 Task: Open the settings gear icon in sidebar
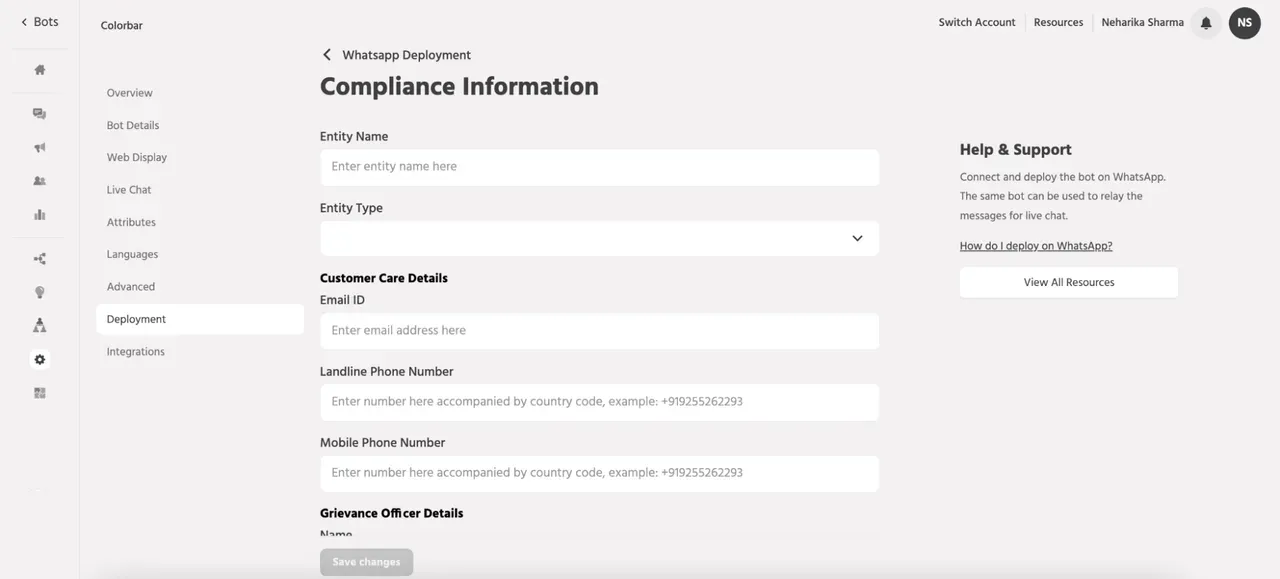40,359
